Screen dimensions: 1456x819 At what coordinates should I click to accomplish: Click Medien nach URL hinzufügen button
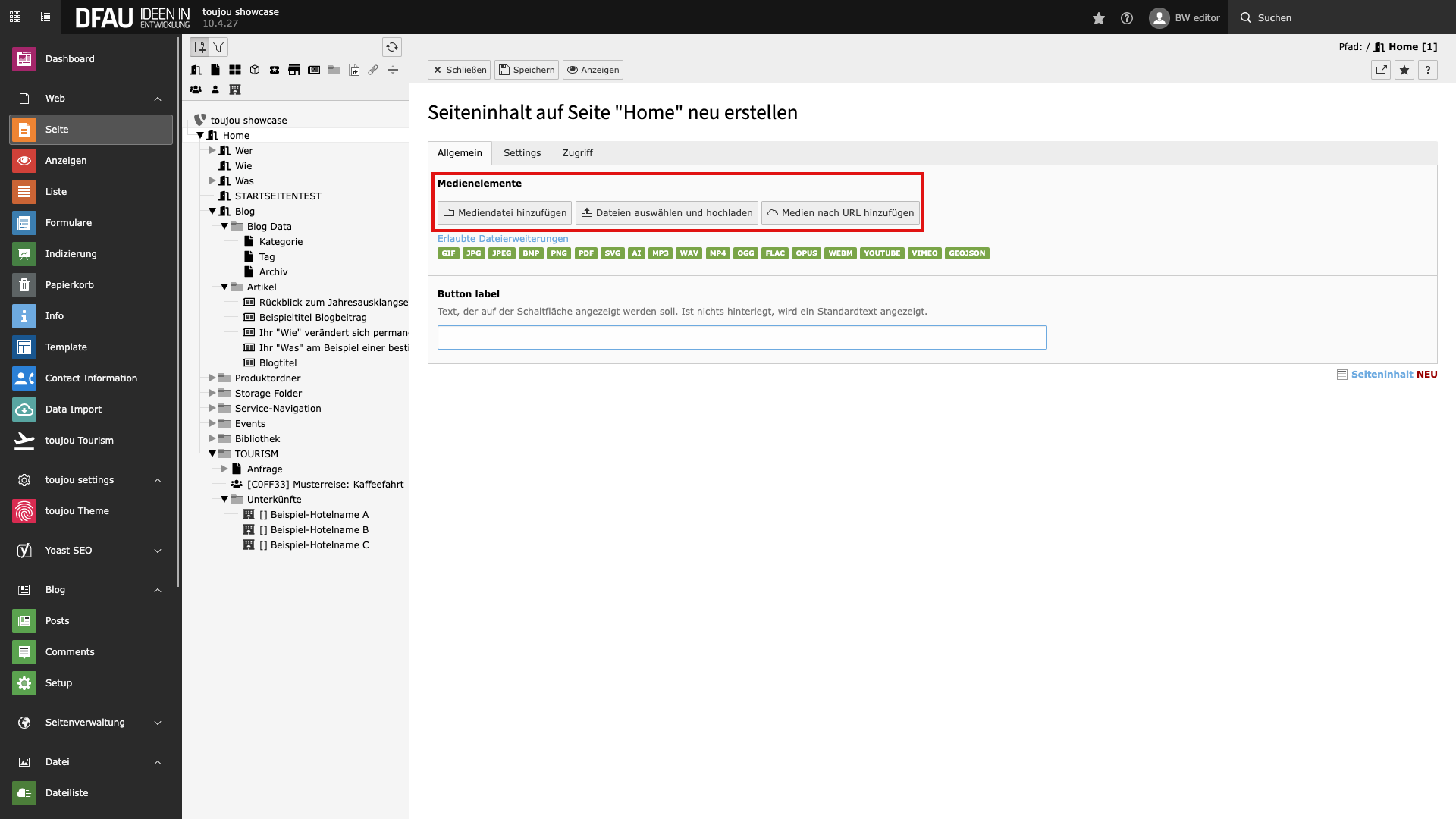[x=840, y=213]
